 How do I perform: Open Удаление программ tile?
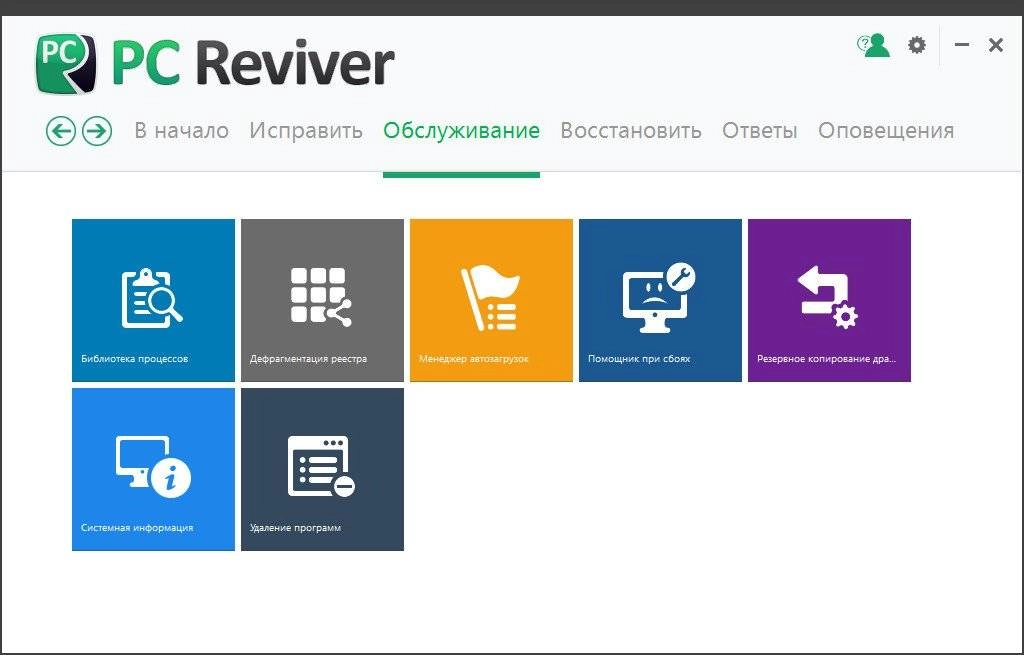(x=323, y=470)
